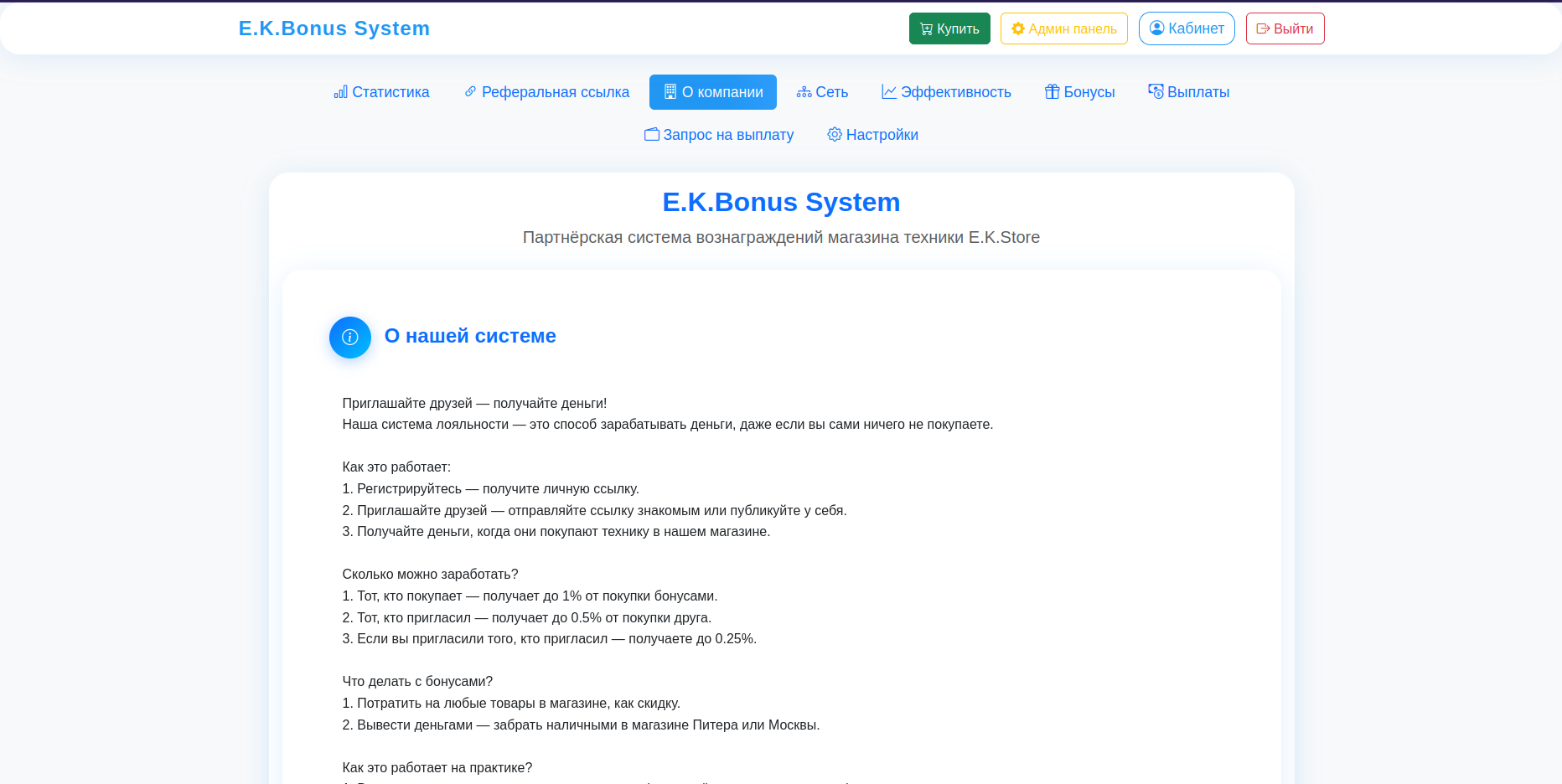Viewport: 1562px width, 784px height.
Task: Click the building icon on О компании
Action: click(x=670, y=91)
